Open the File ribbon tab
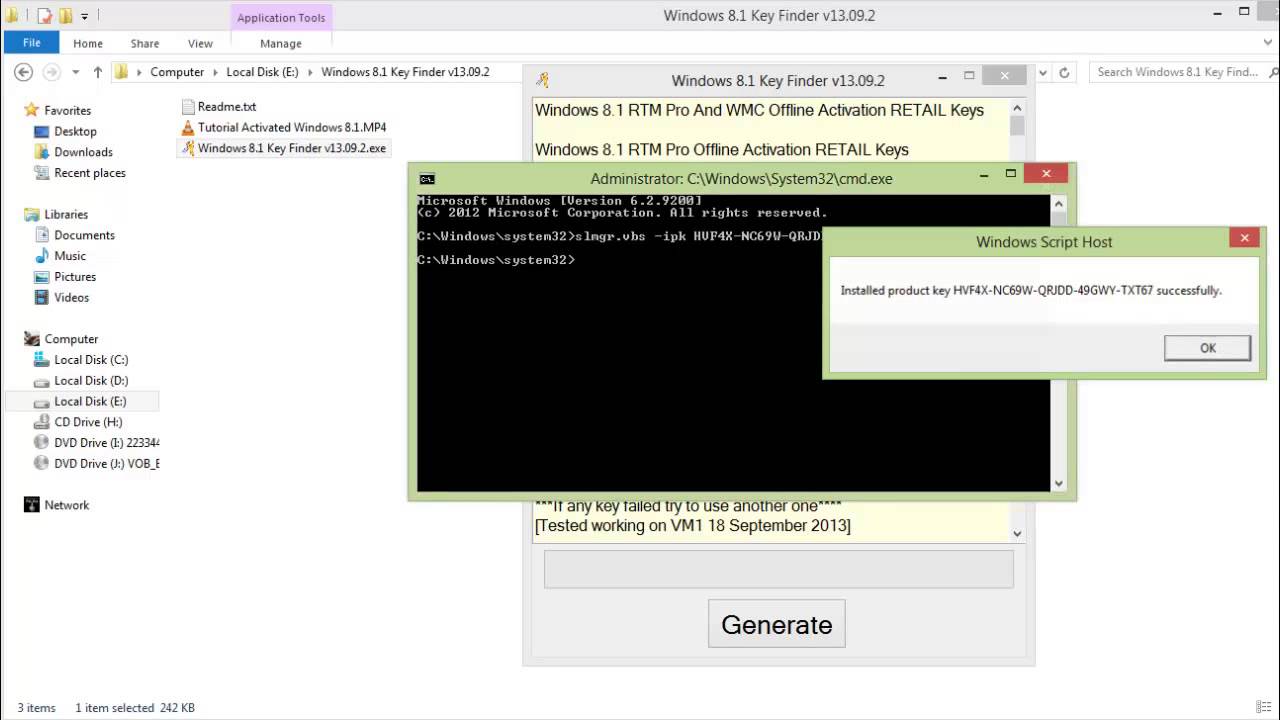 [31, 43]
